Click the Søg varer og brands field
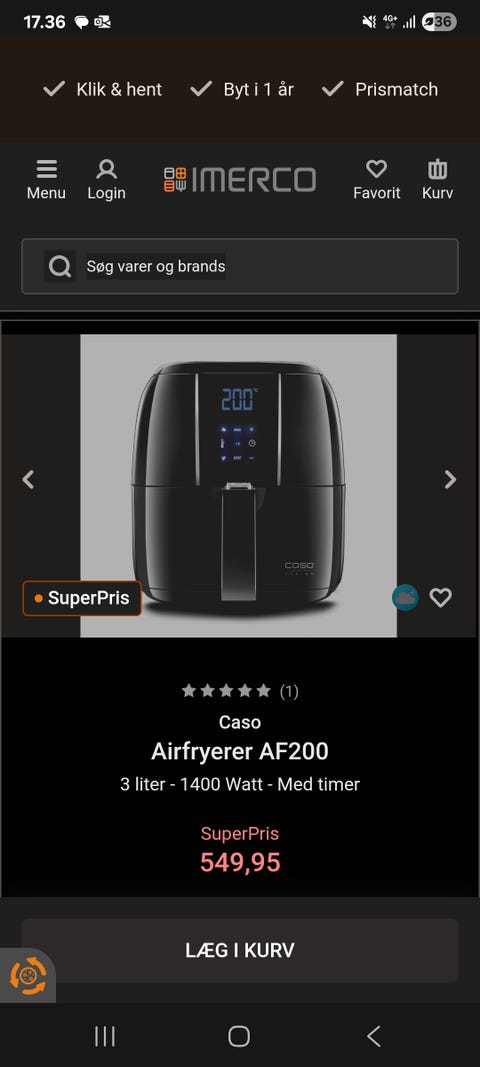 [240, 266]
